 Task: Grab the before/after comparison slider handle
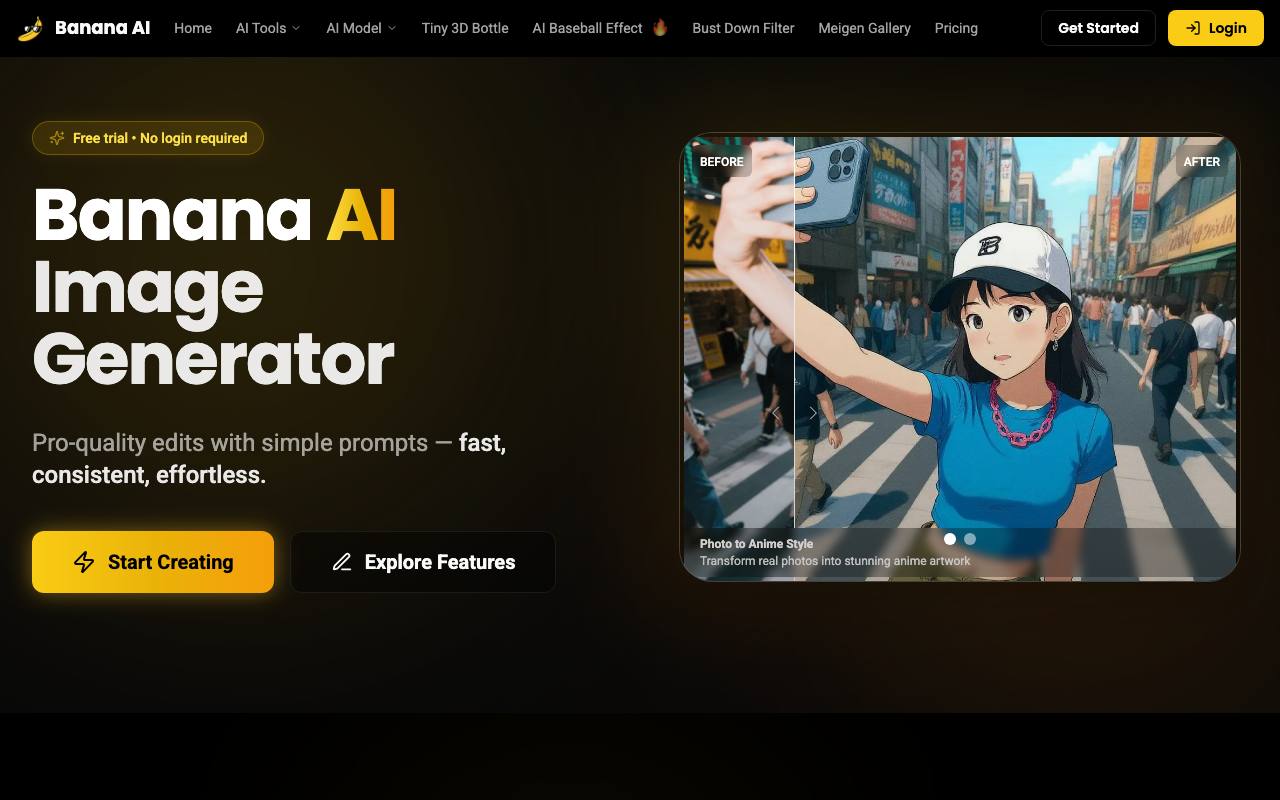[794, 413]
